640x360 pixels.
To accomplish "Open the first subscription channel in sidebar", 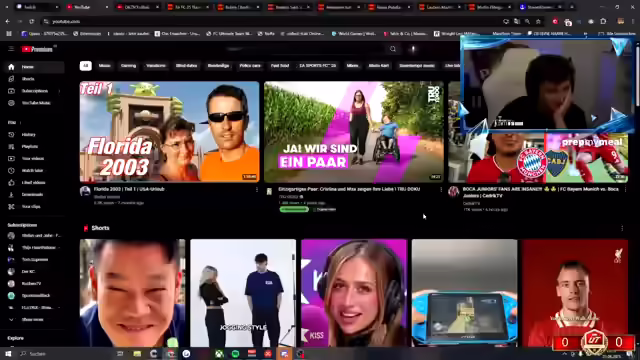I will pyautogui.click(x=33, y=236).
